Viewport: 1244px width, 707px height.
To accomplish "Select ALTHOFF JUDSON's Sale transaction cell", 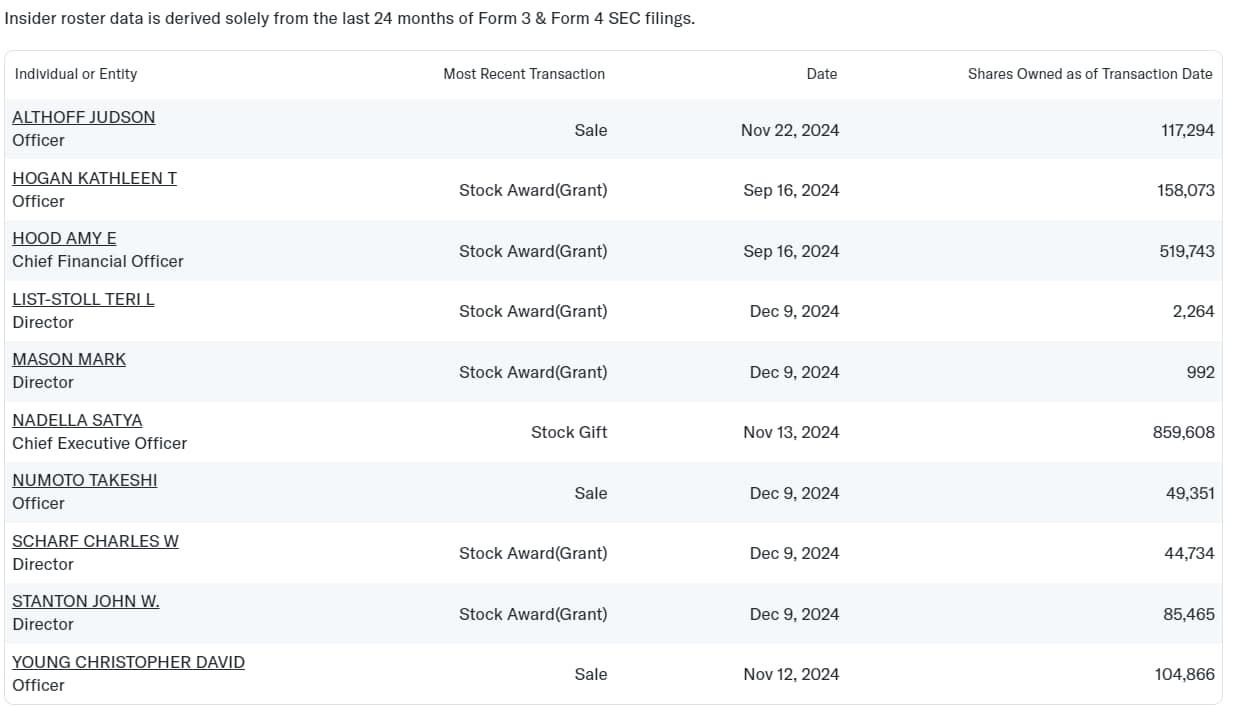I will (591, 130).
